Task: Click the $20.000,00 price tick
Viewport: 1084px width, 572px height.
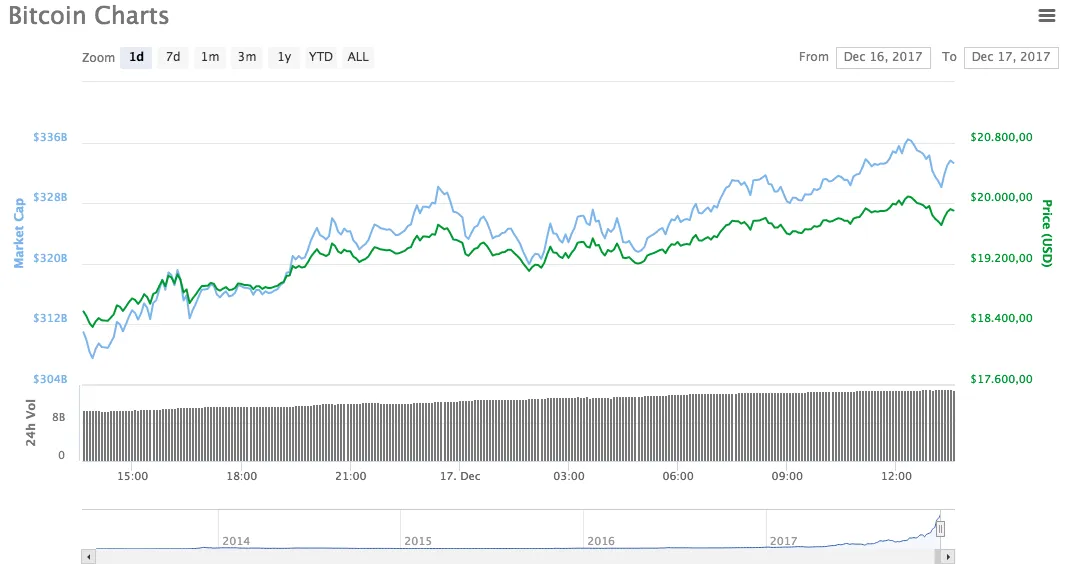Action: [1001, 197]
